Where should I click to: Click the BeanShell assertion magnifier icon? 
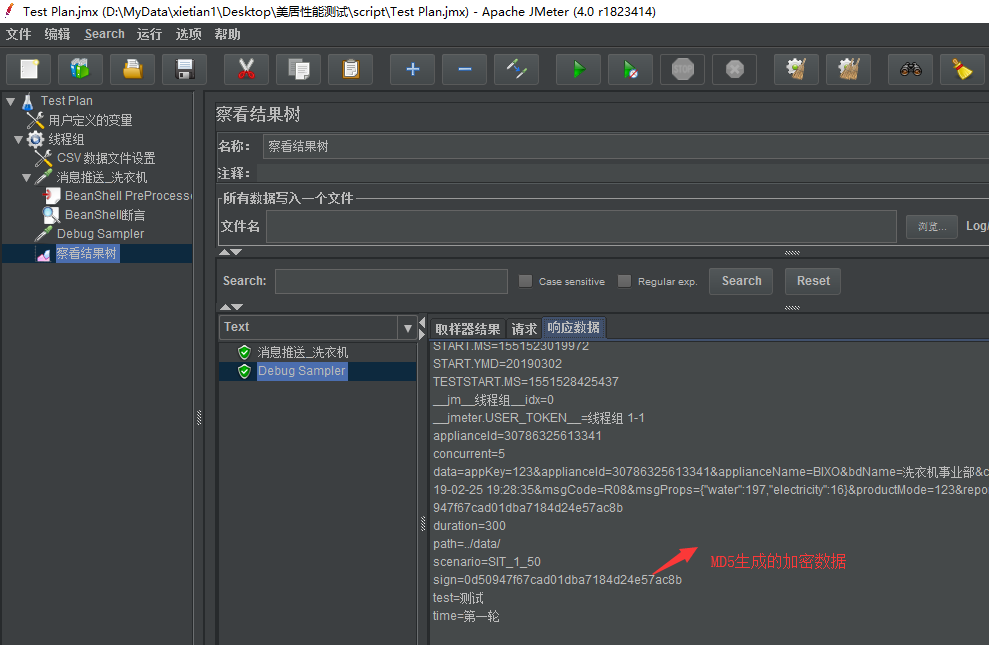pyautogui.click(x=51, y=215)
